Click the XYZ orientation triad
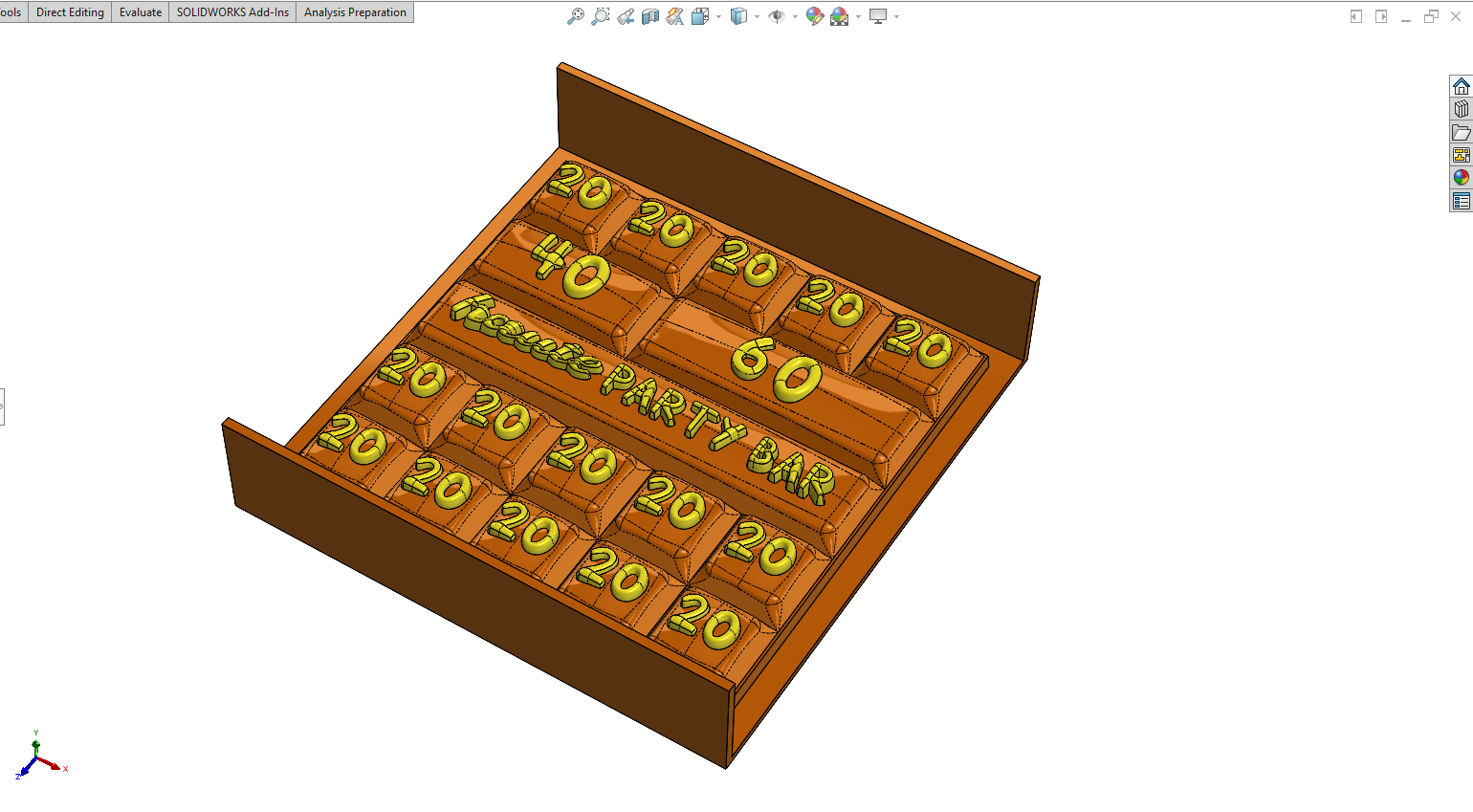The height and width of the screenshot is (812, 1473). (39, 756)
